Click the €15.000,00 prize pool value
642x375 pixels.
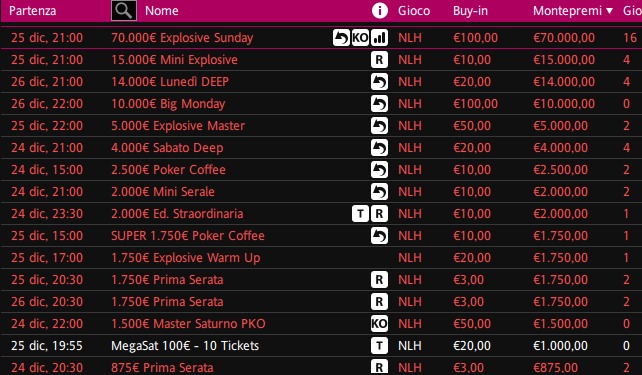tap(564, 60)
